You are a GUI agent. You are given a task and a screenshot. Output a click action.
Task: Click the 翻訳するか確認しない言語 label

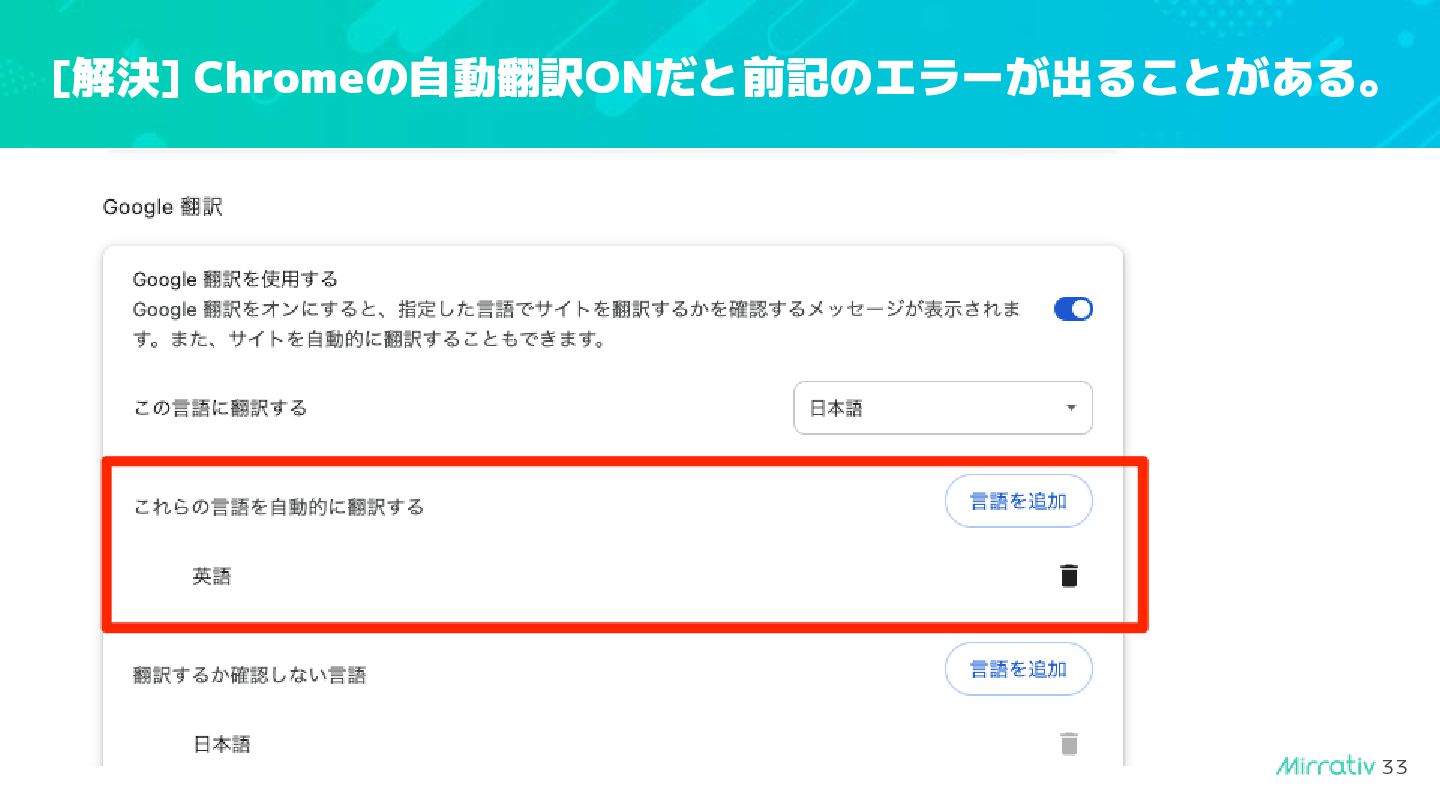250,675
